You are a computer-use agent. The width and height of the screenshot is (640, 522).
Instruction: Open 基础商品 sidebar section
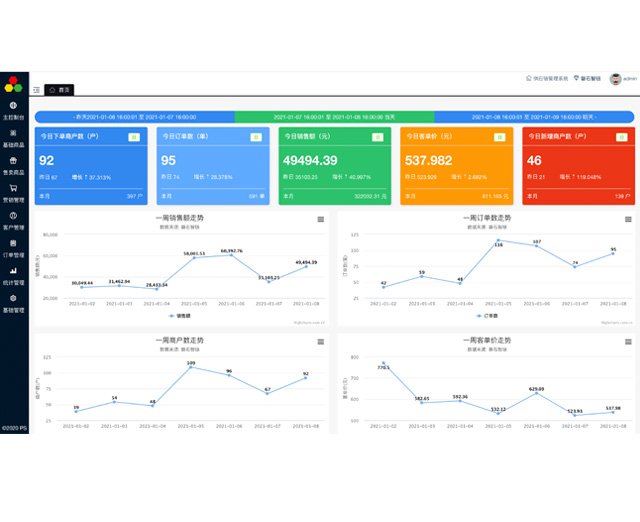click(13, 137)
